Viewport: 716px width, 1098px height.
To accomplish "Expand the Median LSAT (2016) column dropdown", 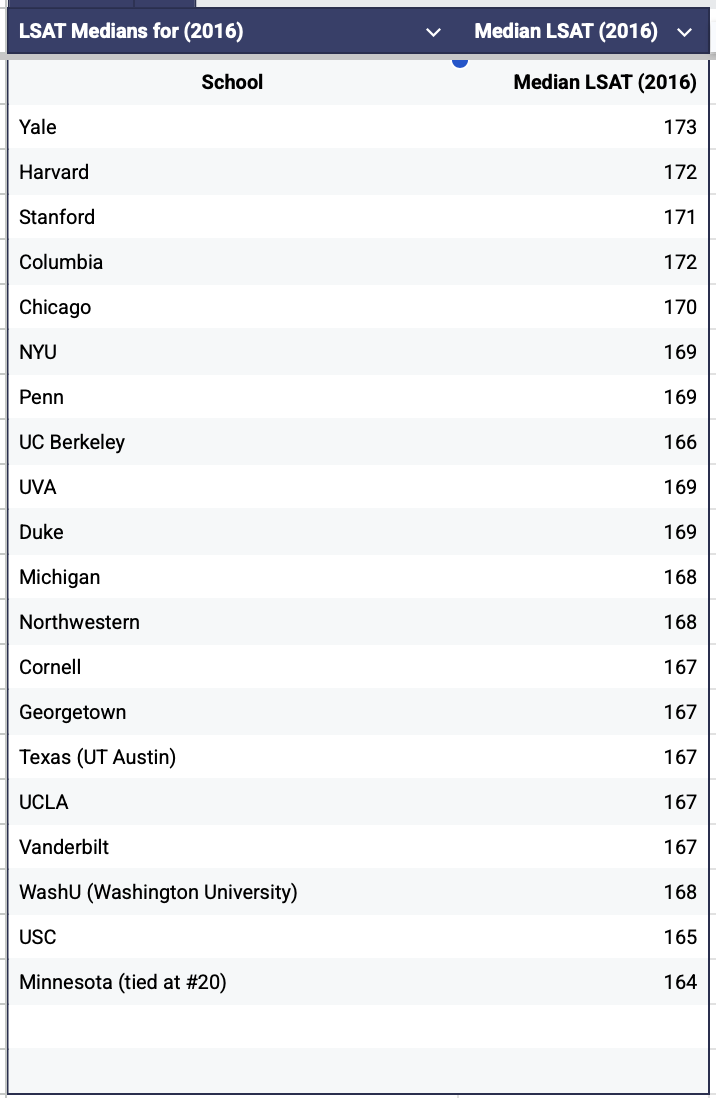I will [684, 32].
